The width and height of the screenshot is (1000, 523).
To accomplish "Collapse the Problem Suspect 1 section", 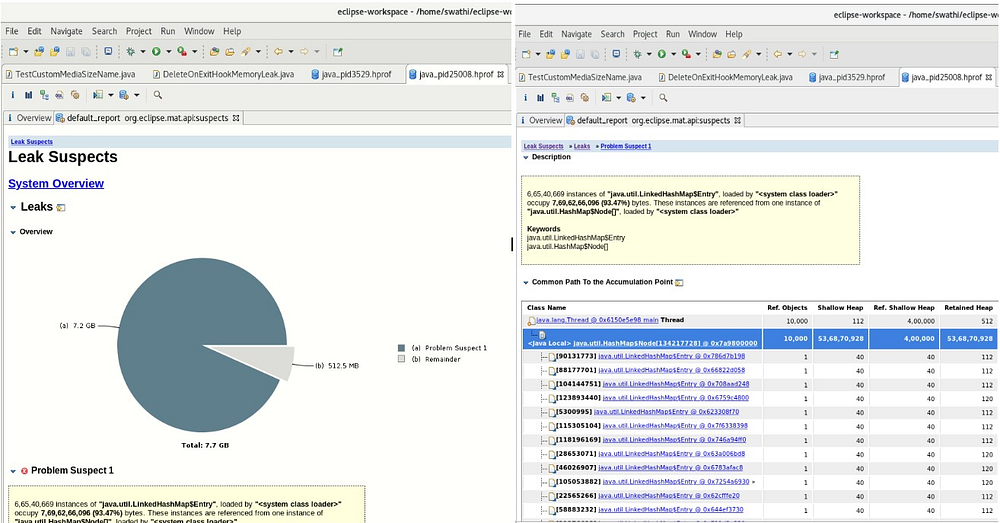I will [13, 471].
